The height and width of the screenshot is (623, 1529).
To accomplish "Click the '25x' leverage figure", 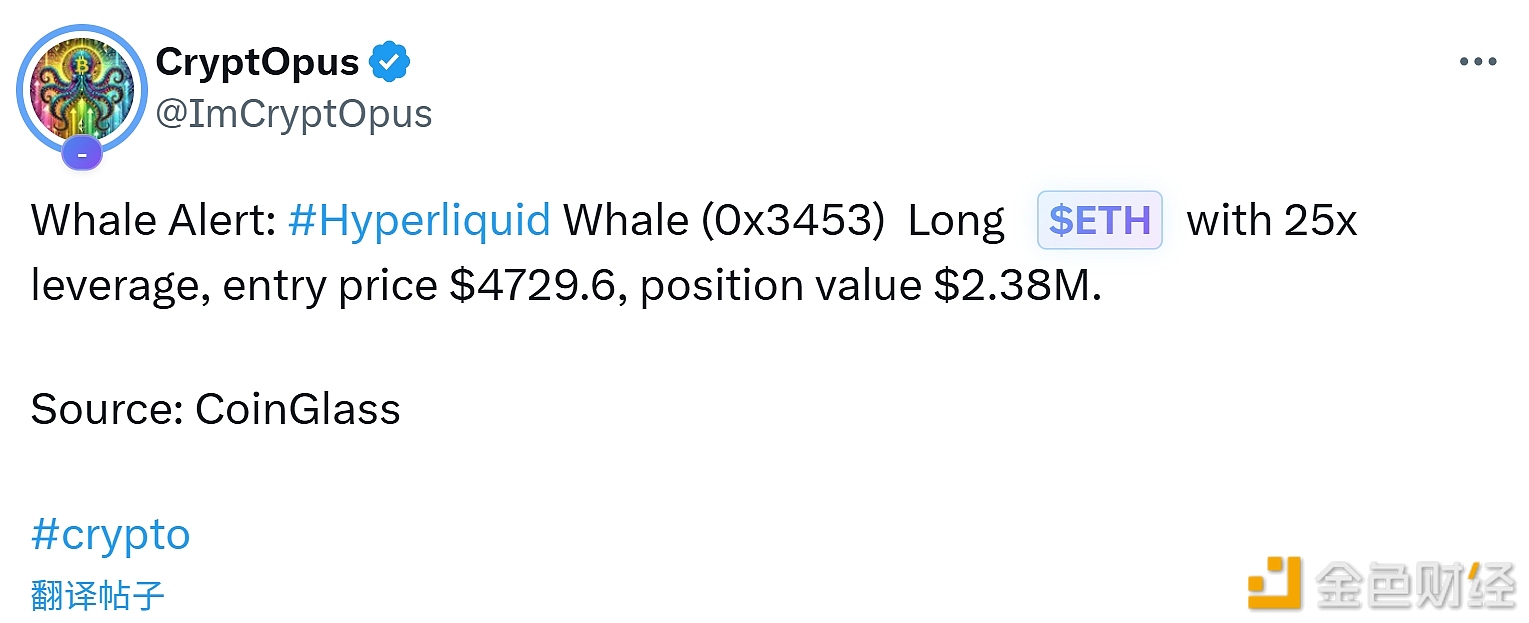I will [1320, 220].
